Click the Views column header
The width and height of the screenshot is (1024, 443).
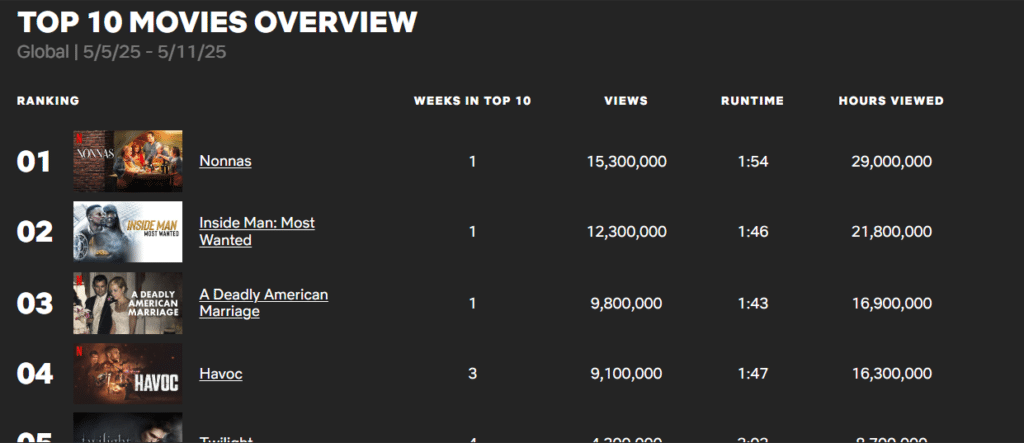pos(626,101)
